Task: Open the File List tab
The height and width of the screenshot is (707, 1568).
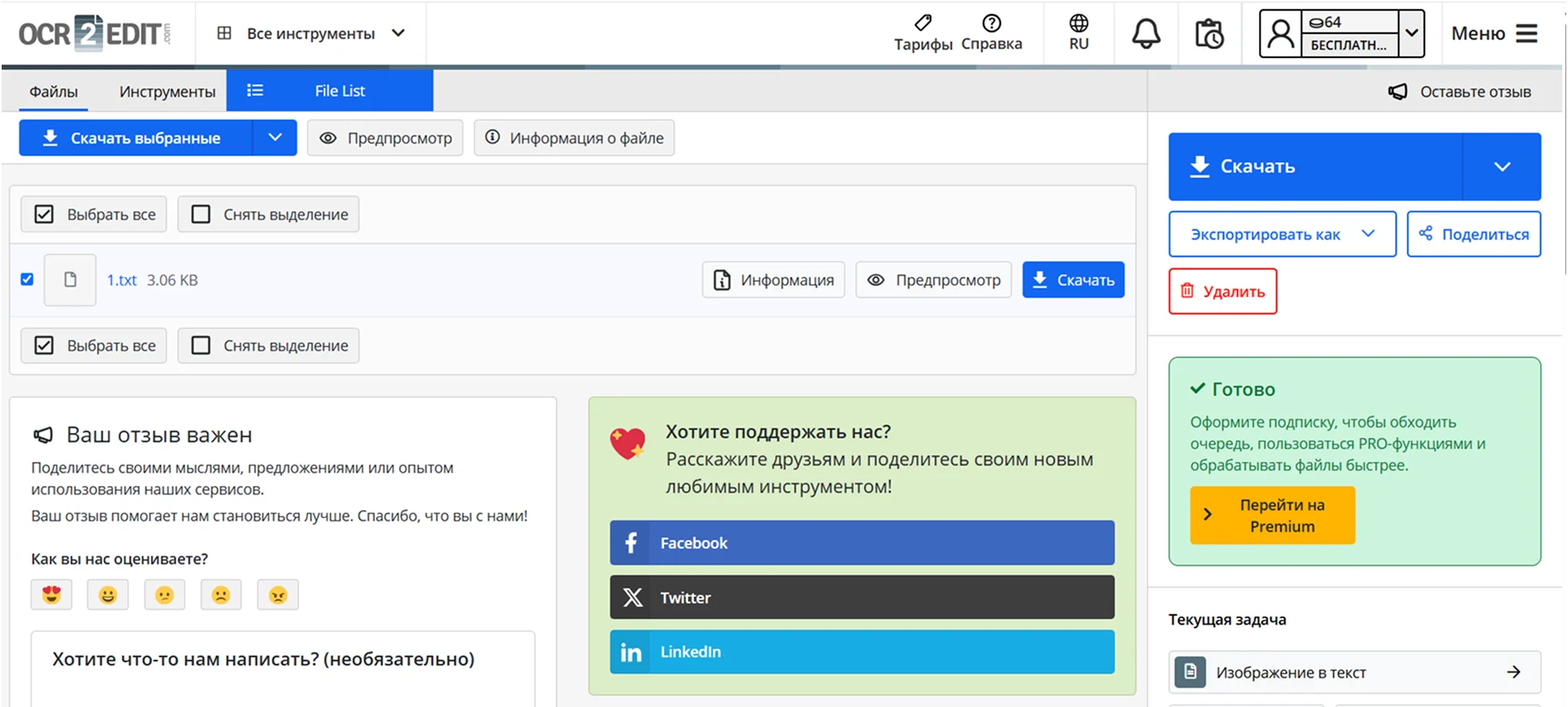Action: click(330, 91)
